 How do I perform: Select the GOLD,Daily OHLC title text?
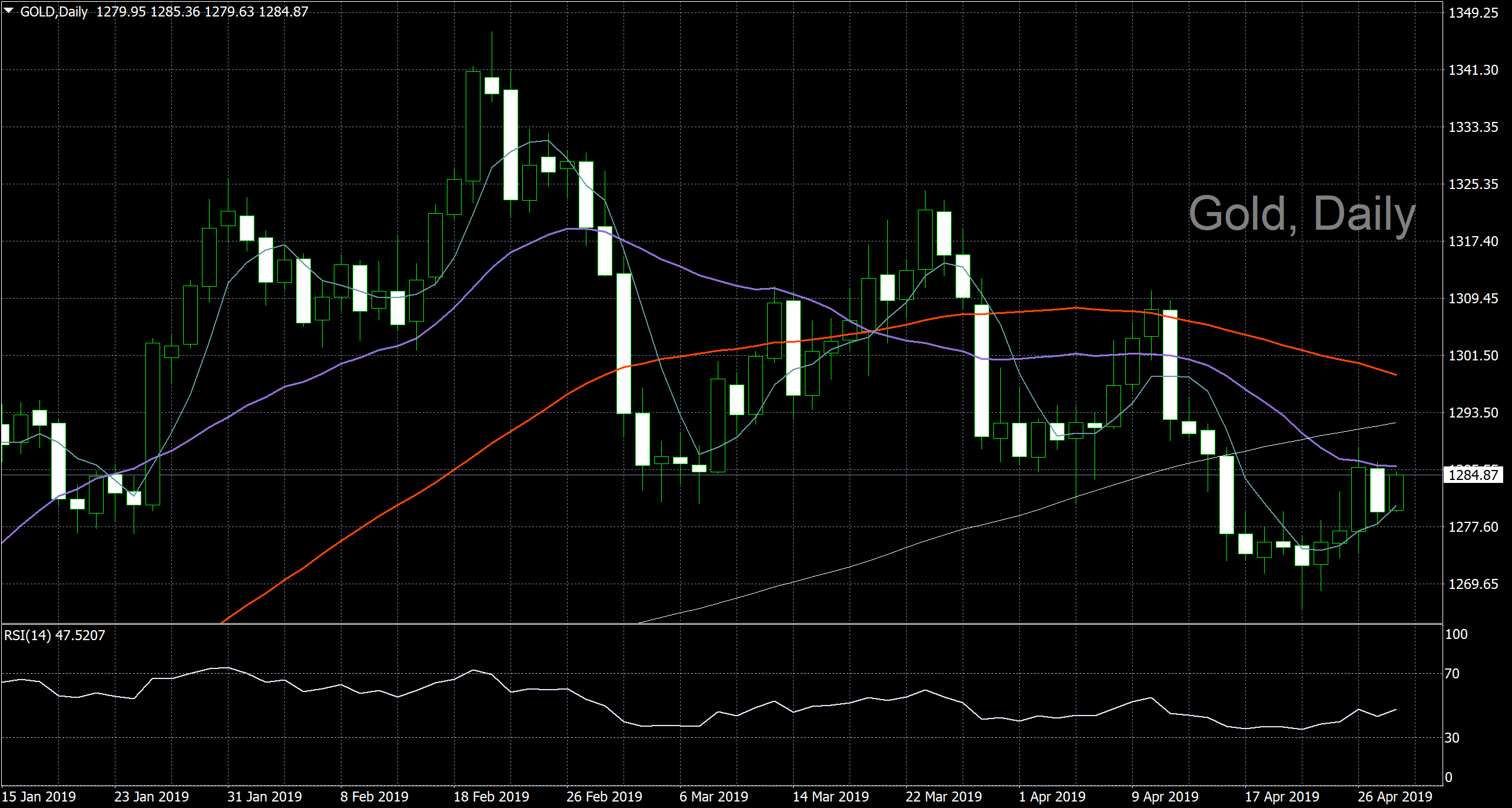coord(164,12)
